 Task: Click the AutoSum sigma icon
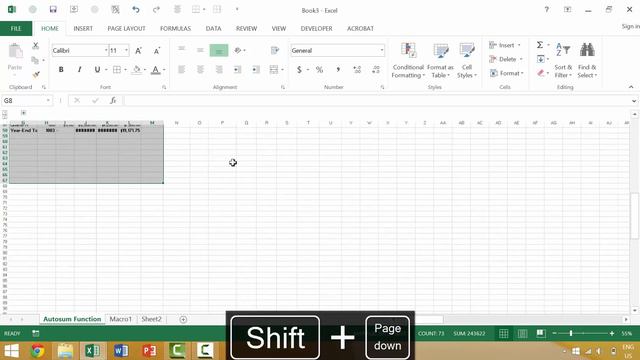pos(540,45)
